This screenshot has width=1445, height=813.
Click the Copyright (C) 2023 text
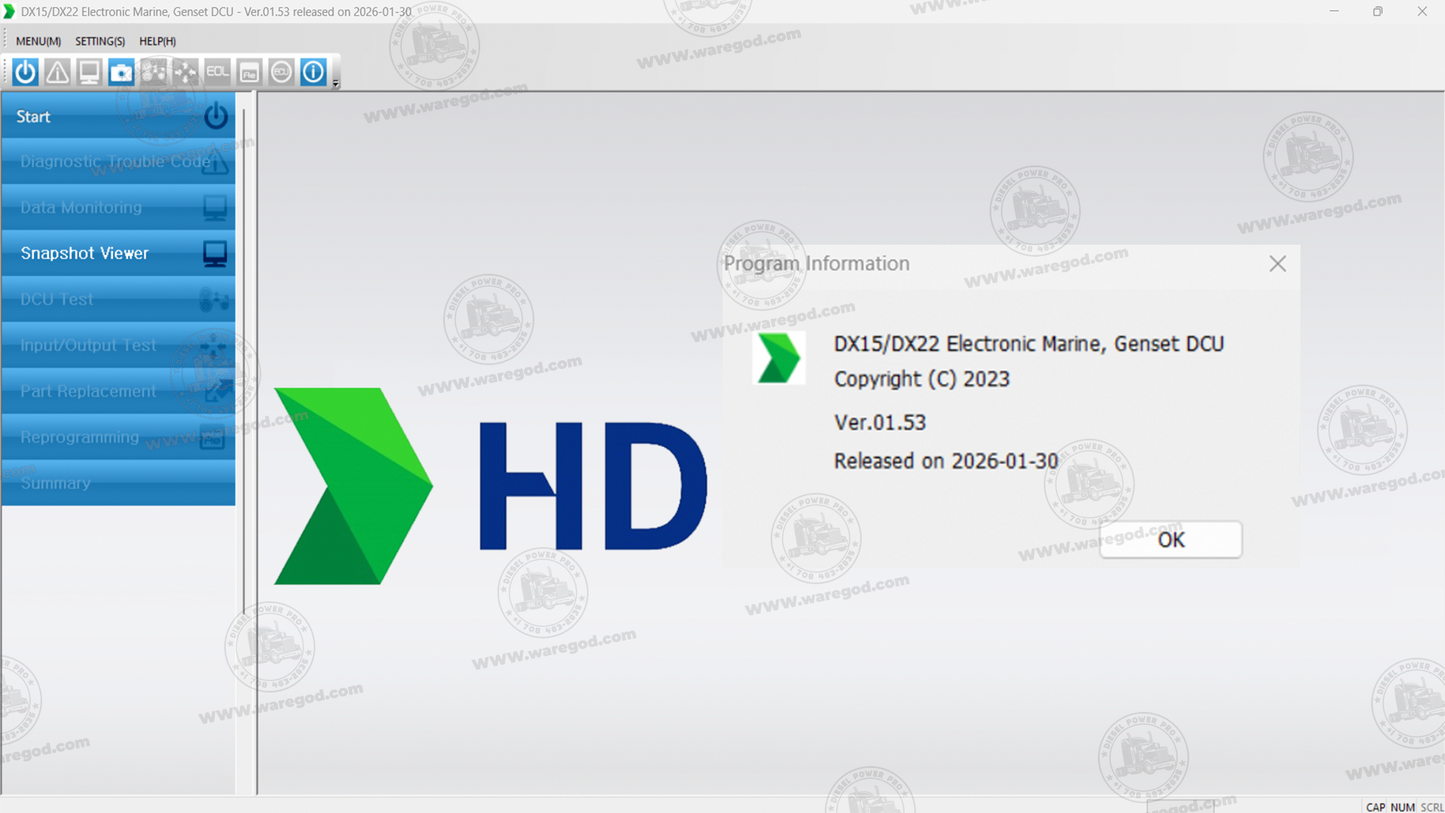[922, 379]
